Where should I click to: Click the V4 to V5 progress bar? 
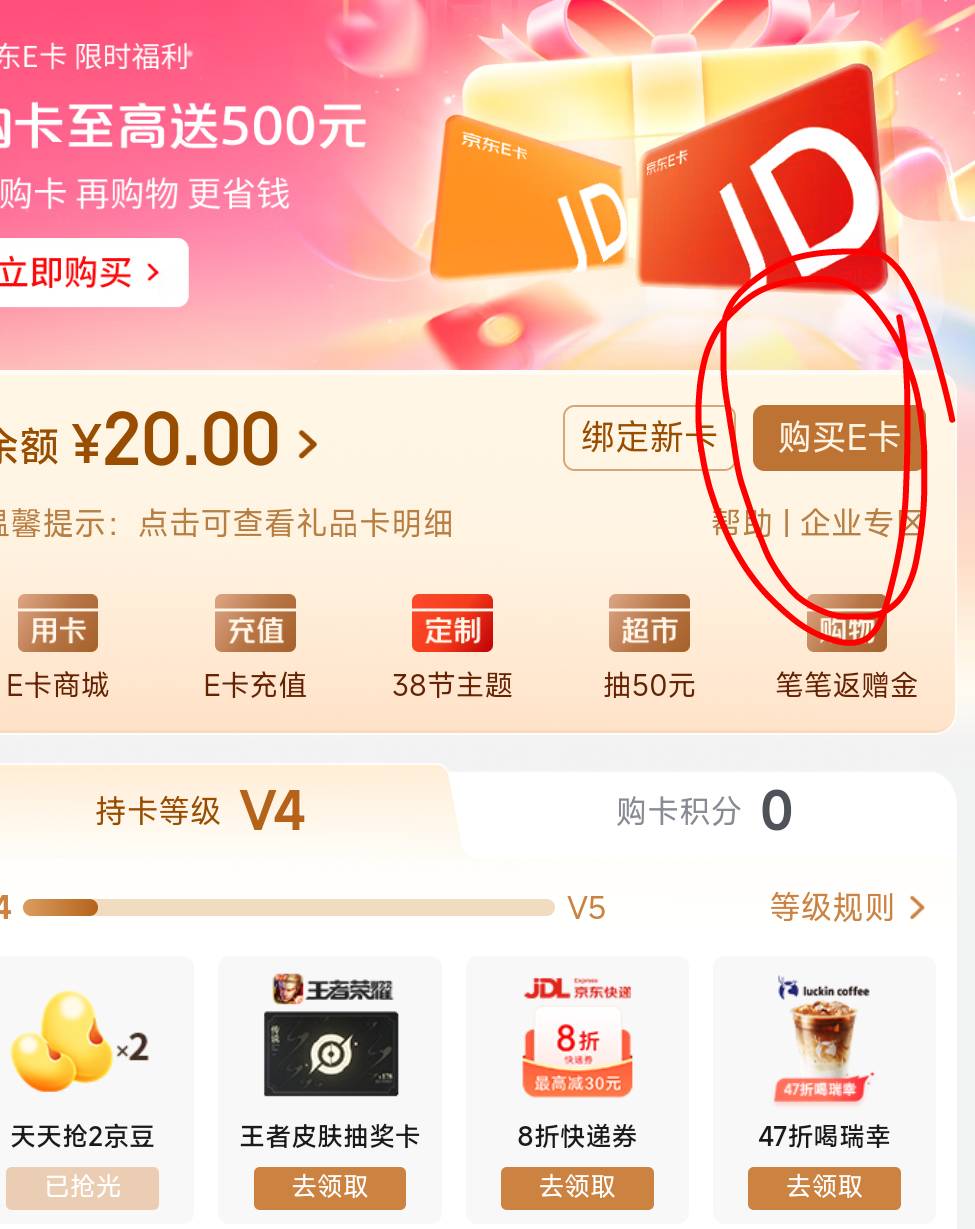[288, 907]
